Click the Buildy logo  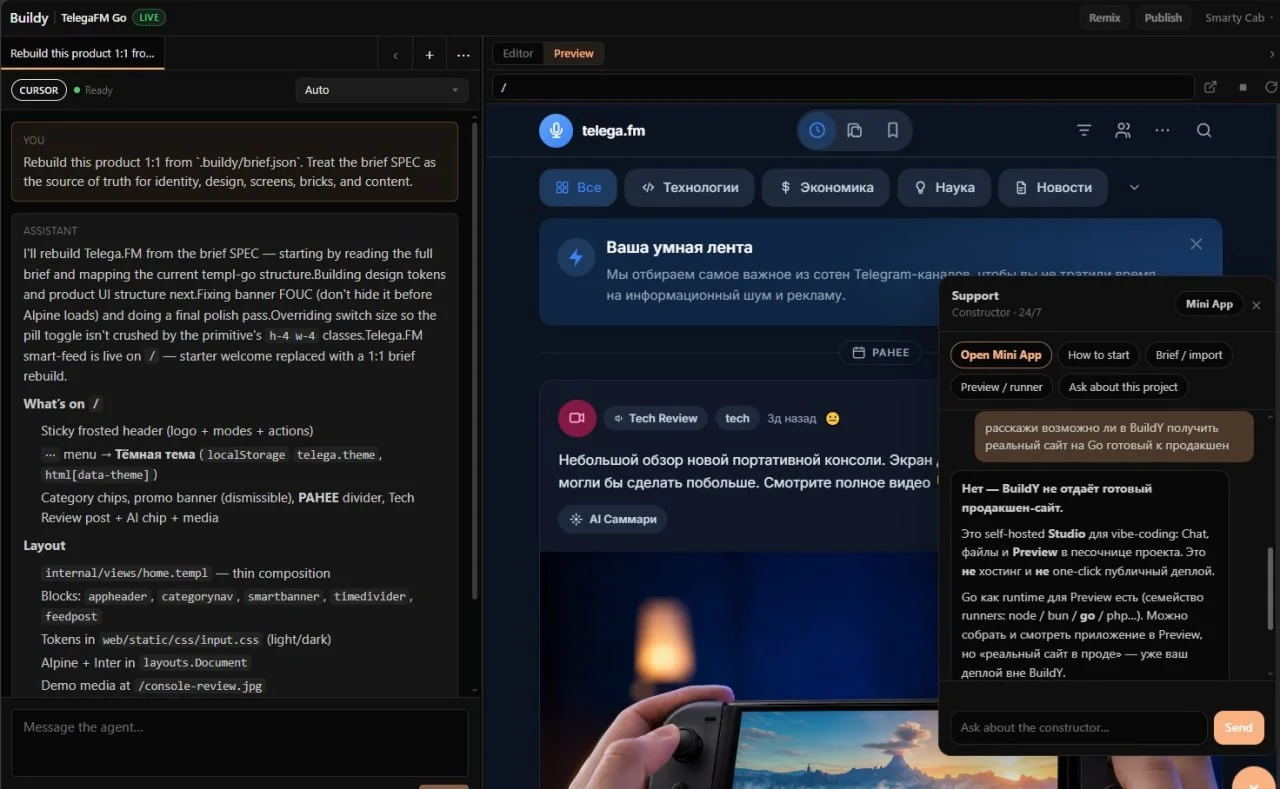29,18
